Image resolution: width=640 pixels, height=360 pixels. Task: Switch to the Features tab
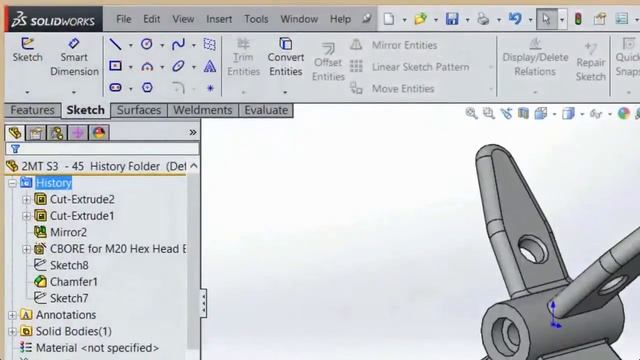pos(32,110)
